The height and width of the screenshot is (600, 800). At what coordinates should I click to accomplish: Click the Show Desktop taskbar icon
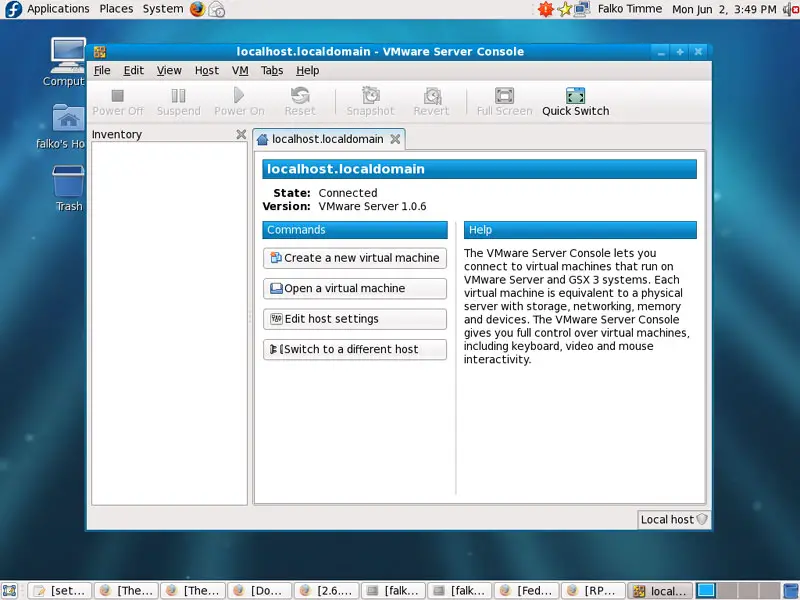pyautogui.click(x=10, y=590)
